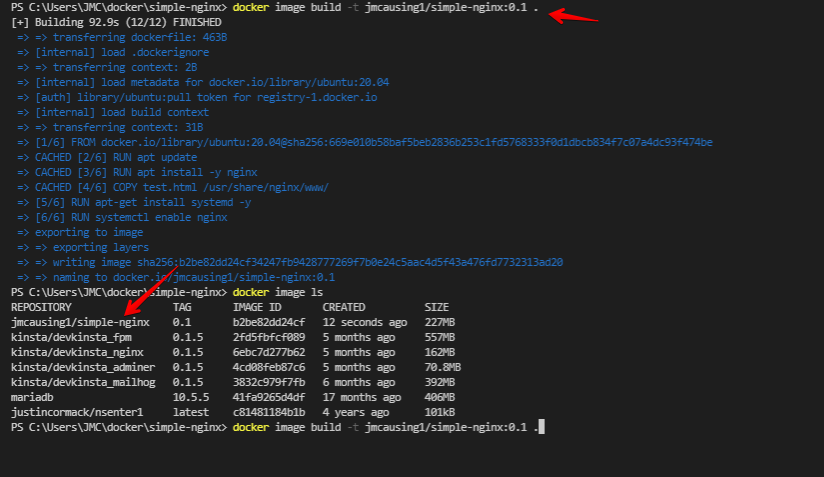Click image ID '41fa9265d4df'
The width and height of the screenshot is (824, 477).
[269, 397]
